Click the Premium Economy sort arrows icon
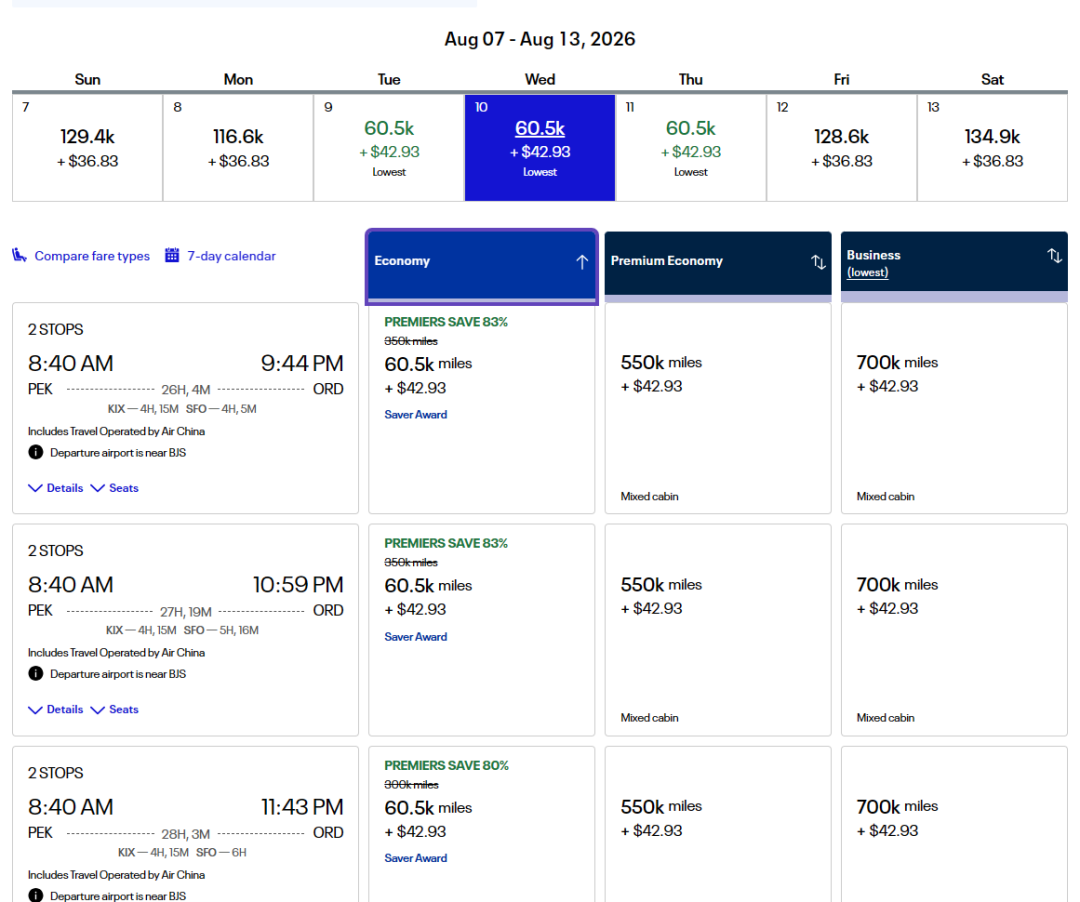This screenshot has height=902, width=1080. (818, 262)
